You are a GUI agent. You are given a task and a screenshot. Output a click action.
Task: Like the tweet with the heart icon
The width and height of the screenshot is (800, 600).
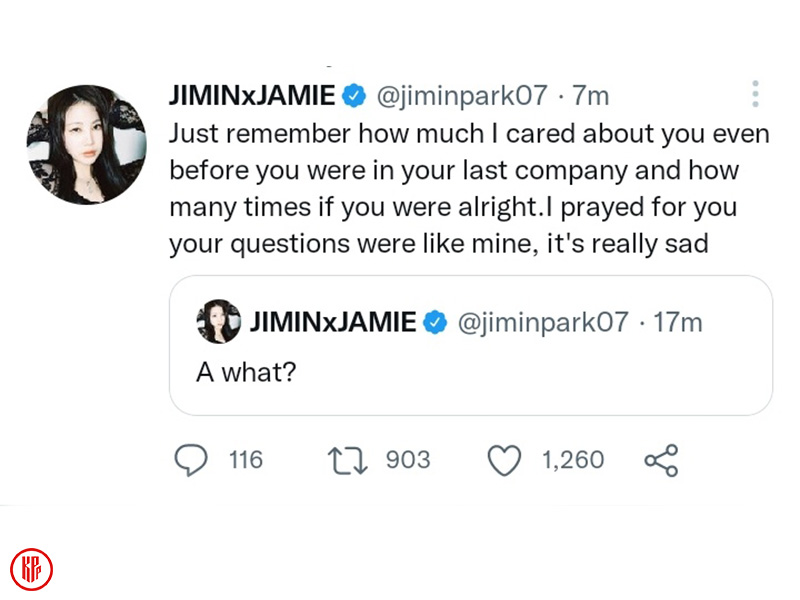click(505, 460)
